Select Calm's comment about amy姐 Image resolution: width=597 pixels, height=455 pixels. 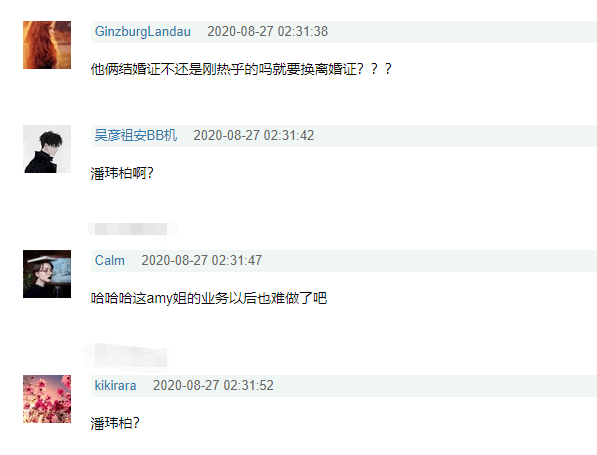coord(209,298)
